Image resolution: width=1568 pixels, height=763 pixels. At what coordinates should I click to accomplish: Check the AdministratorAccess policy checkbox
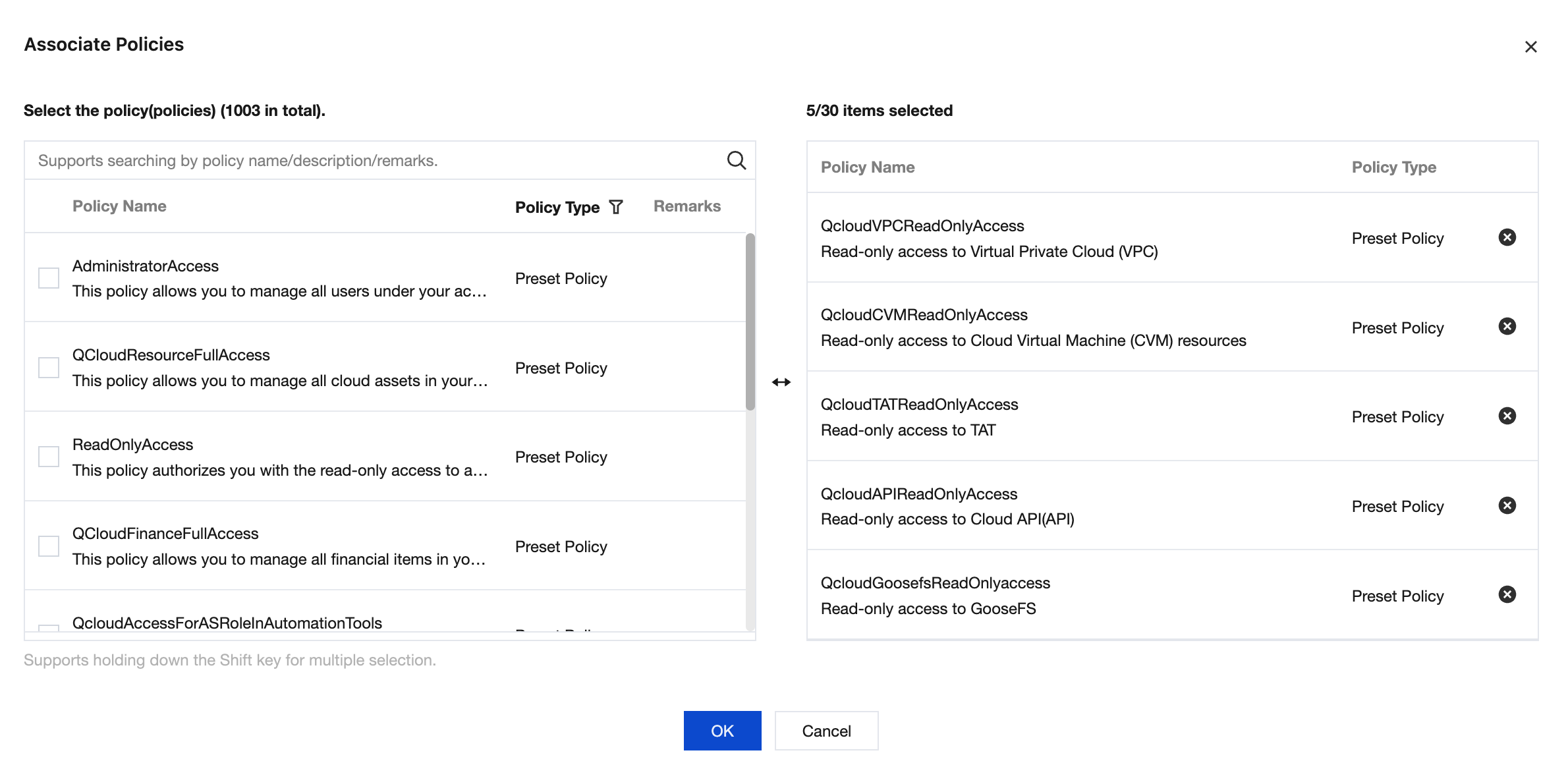[49, 278]
